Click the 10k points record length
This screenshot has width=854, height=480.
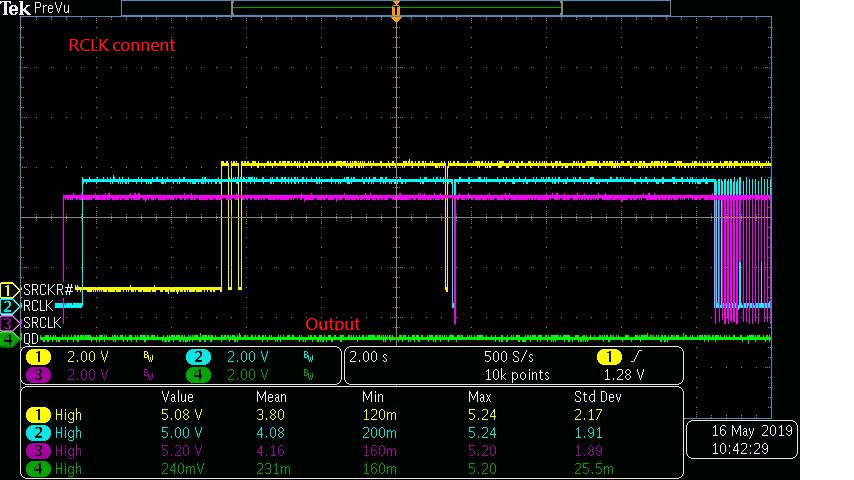(517, 375)
